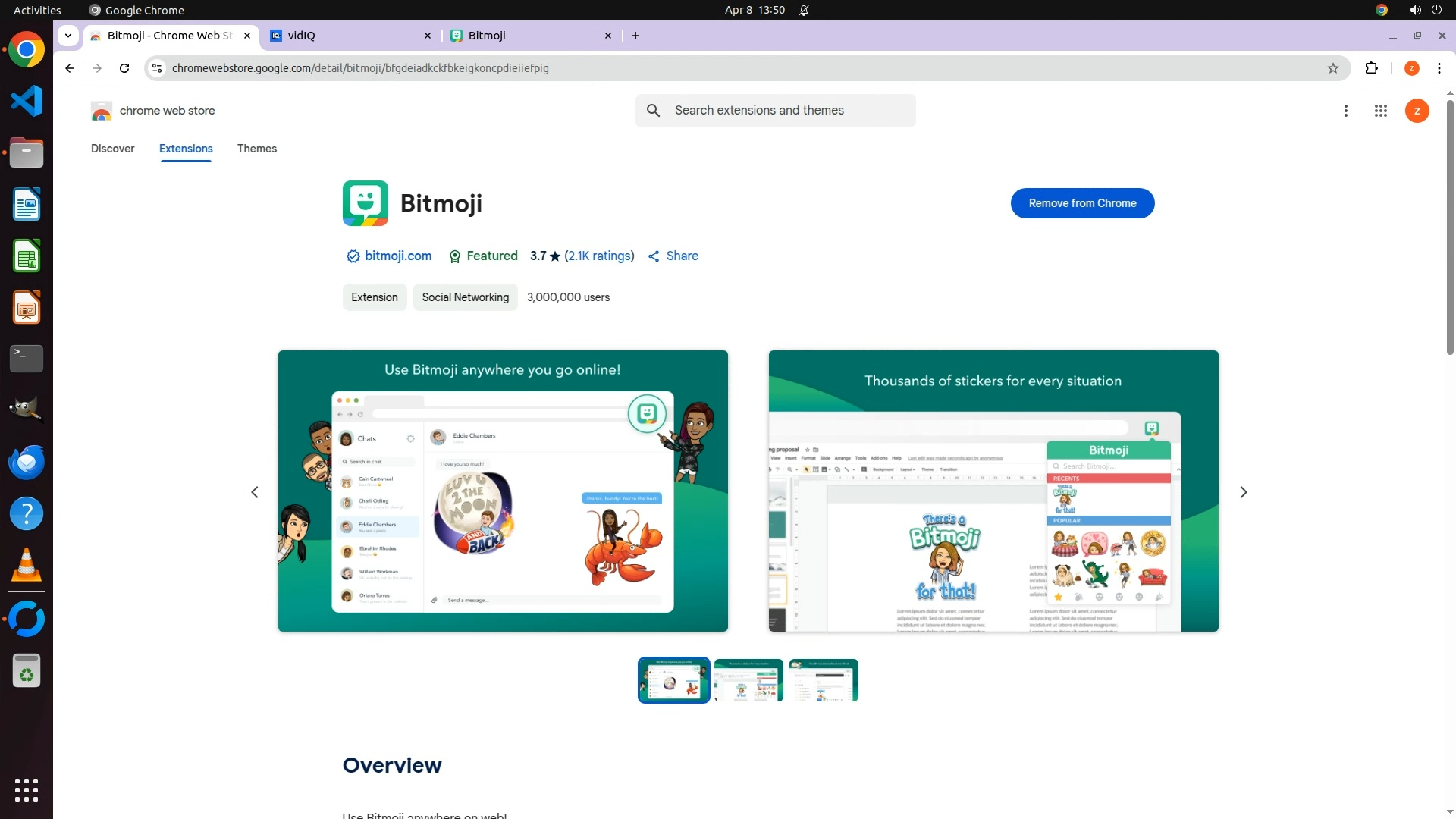Open the Google apps grid
The image size is (1456, 819).
(1380, 111)
